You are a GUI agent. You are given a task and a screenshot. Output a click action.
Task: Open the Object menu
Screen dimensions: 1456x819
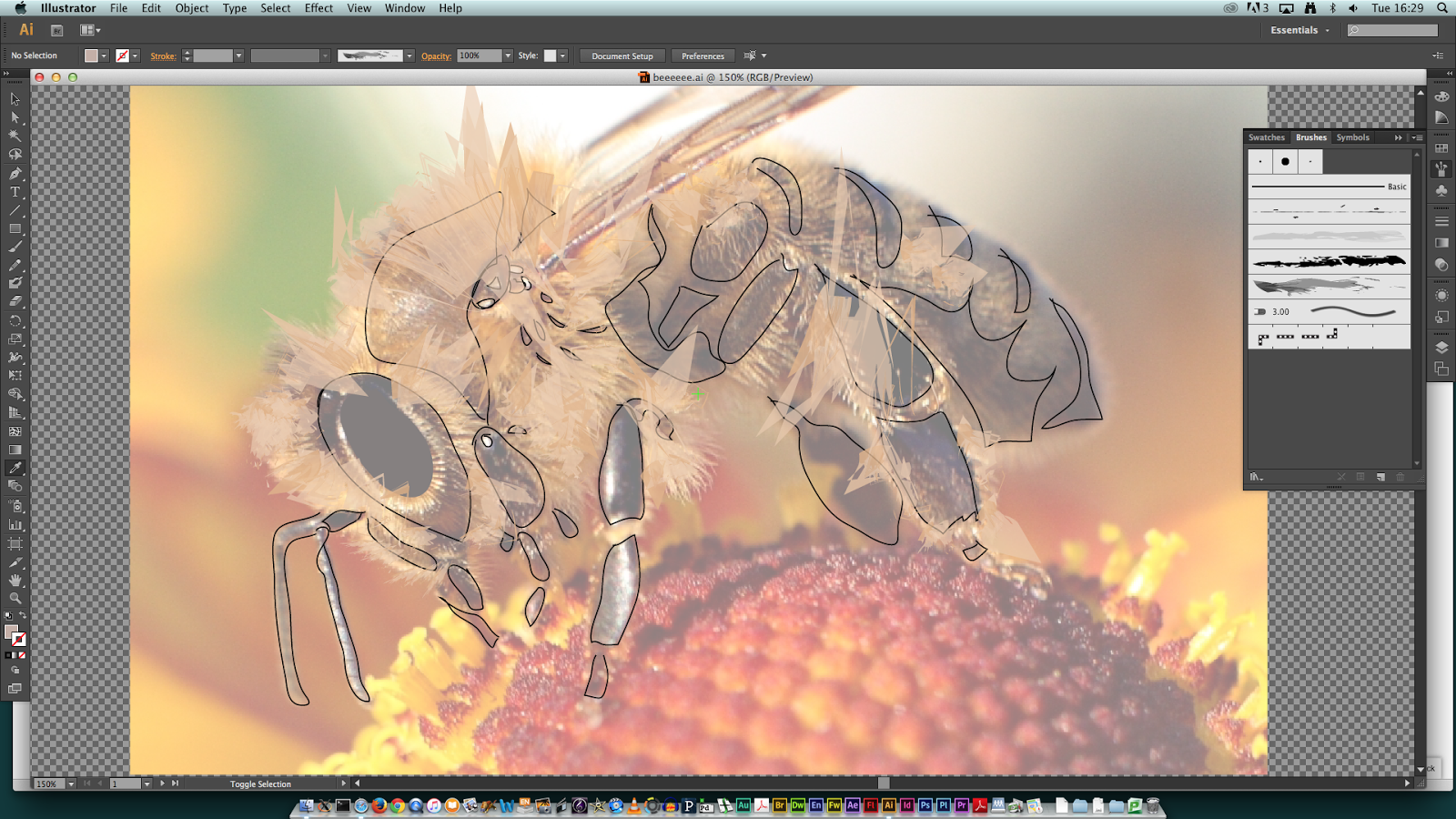point(192,8)
